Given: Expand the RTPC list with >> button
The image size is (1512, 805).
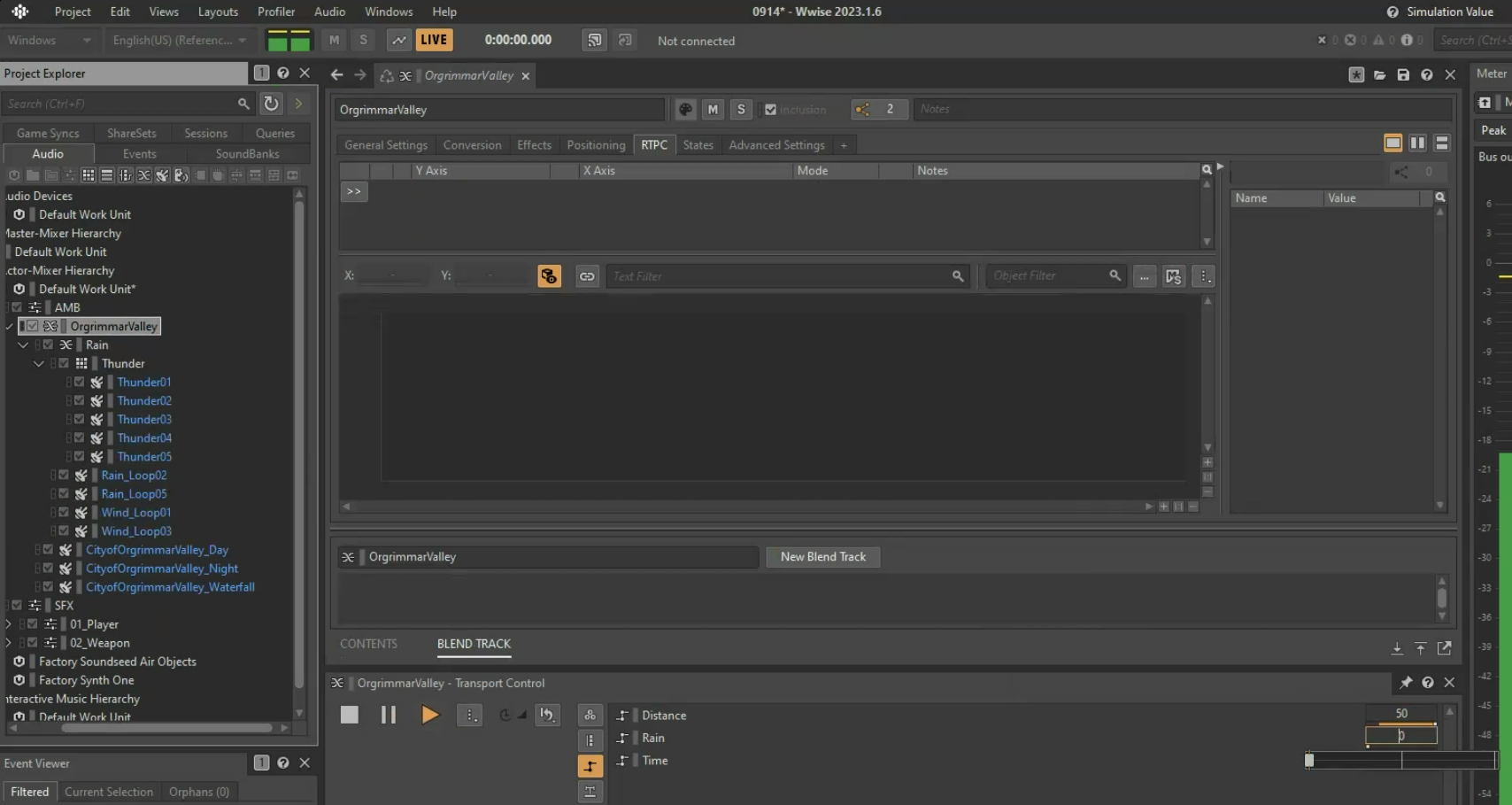Looking at the screenshot, I should 354,191.
